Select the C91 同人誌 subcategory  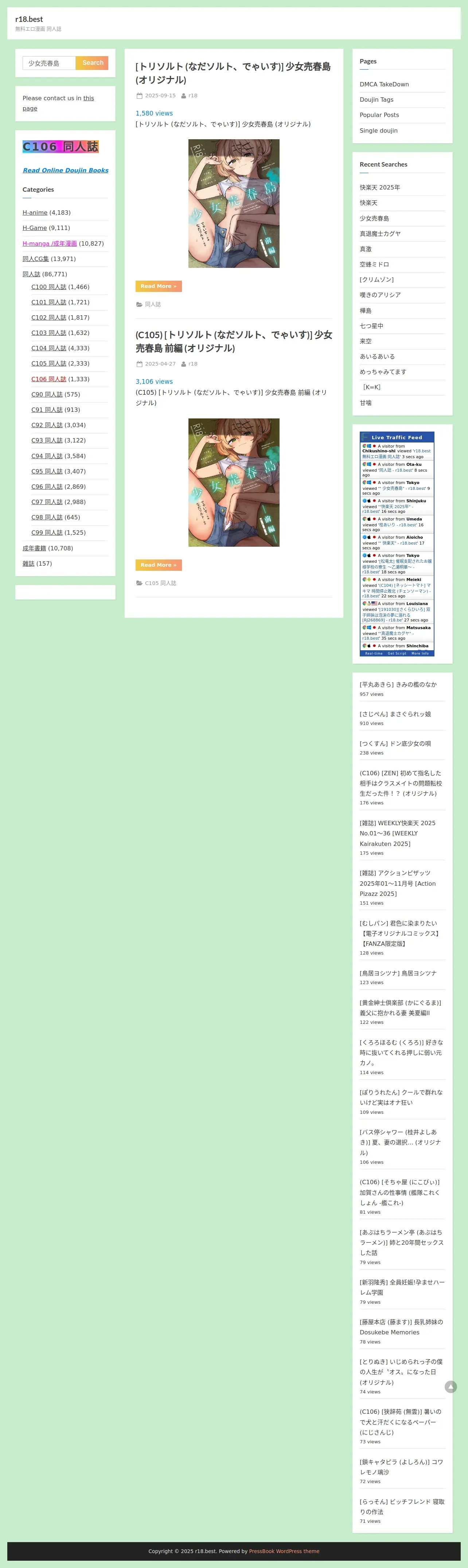coord(47,410)
